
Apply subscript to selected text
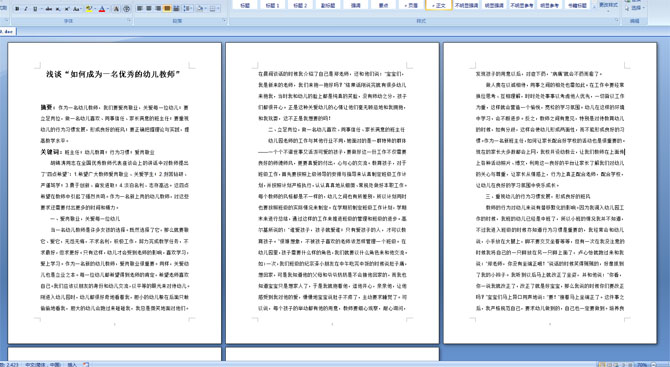click(x=58, y=9)
